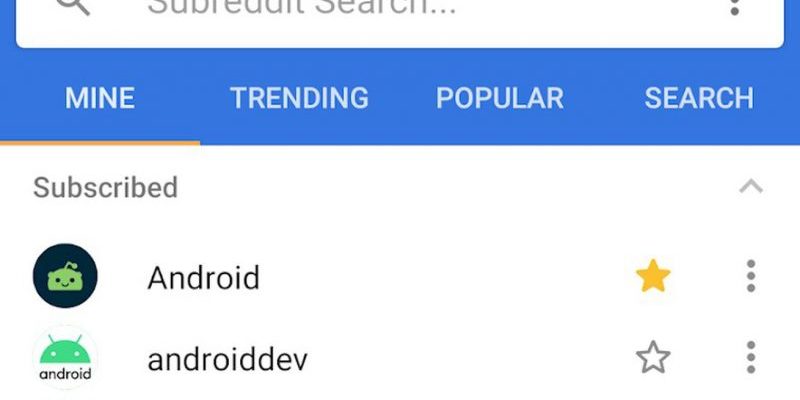Open the Android subreddit

pyautogui.click(x=204, y=278)
